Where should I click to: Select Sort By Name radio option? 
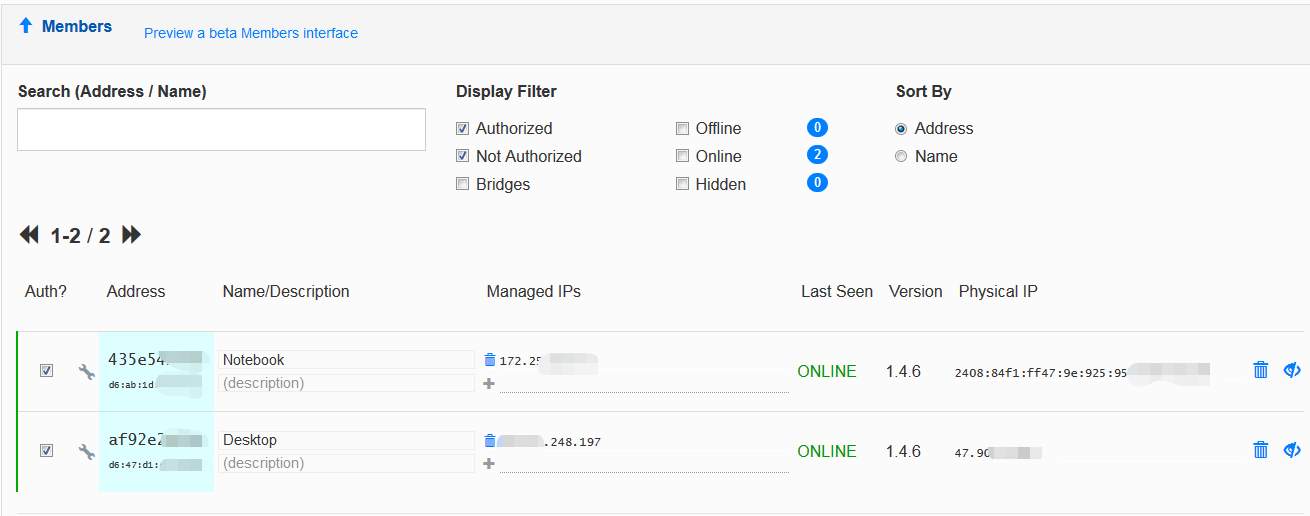[x=901, y=157]
